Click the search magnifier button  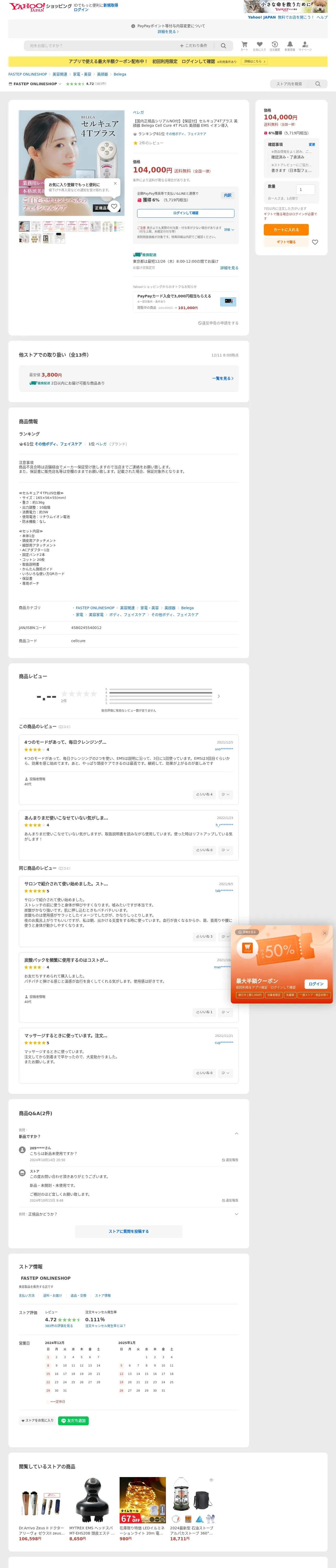pos(223,46)
